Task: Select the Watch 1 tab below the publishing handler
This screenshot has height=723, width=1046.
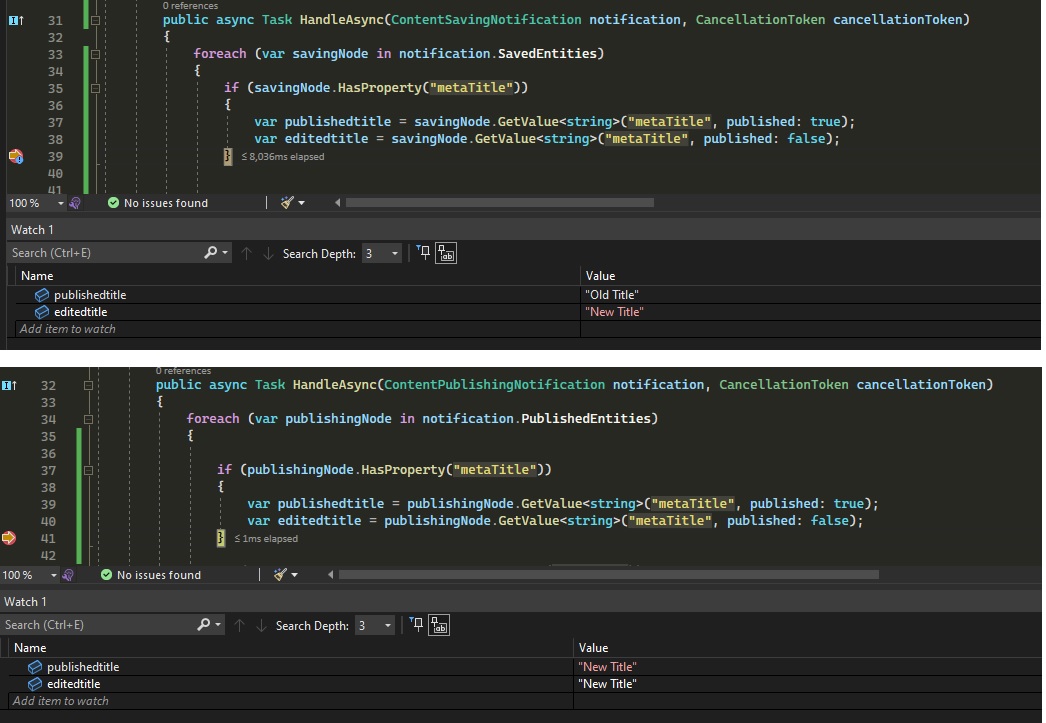Action: point(25,602)
